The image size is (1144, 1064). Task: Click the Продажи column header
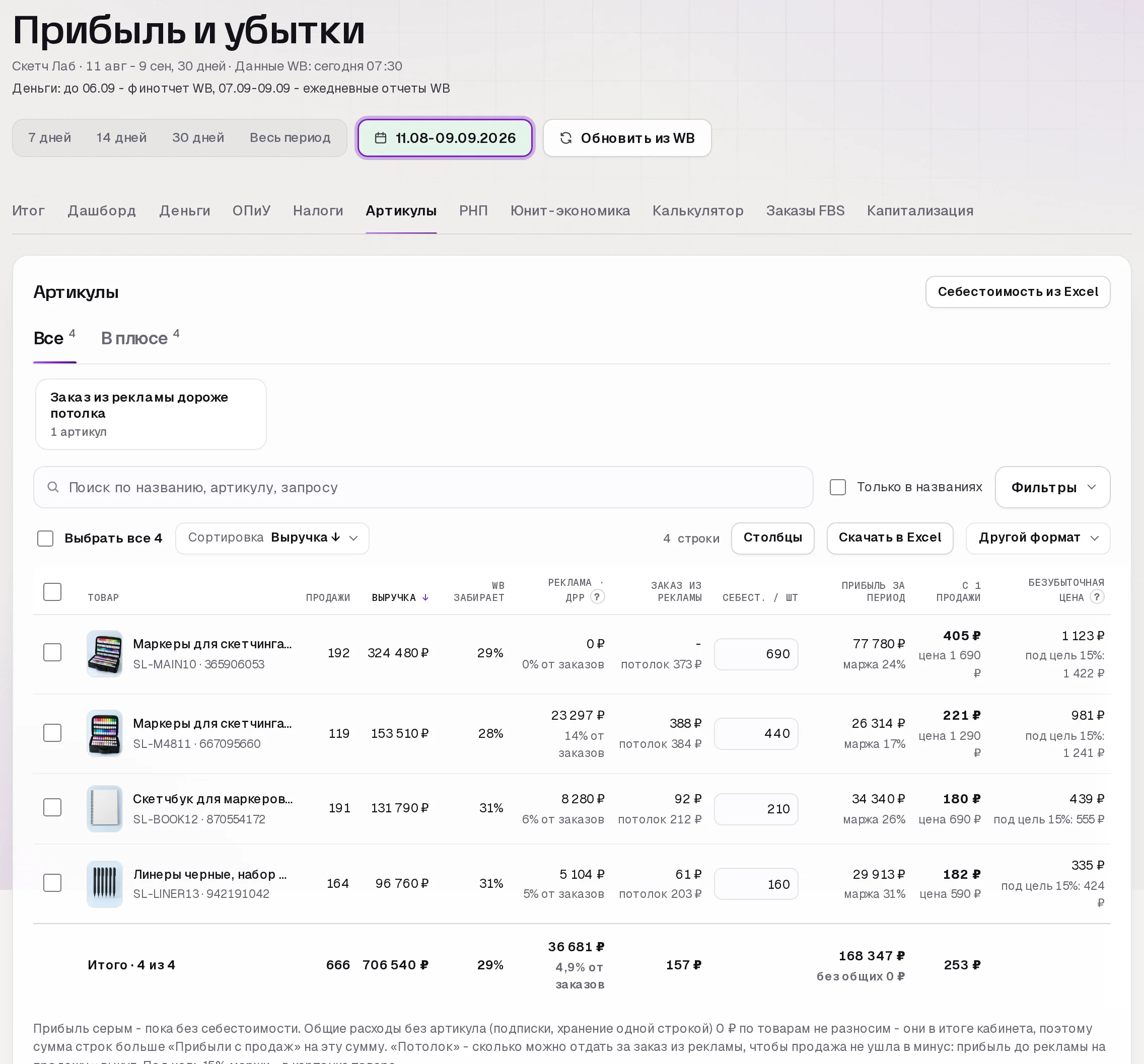pos(327,597)
